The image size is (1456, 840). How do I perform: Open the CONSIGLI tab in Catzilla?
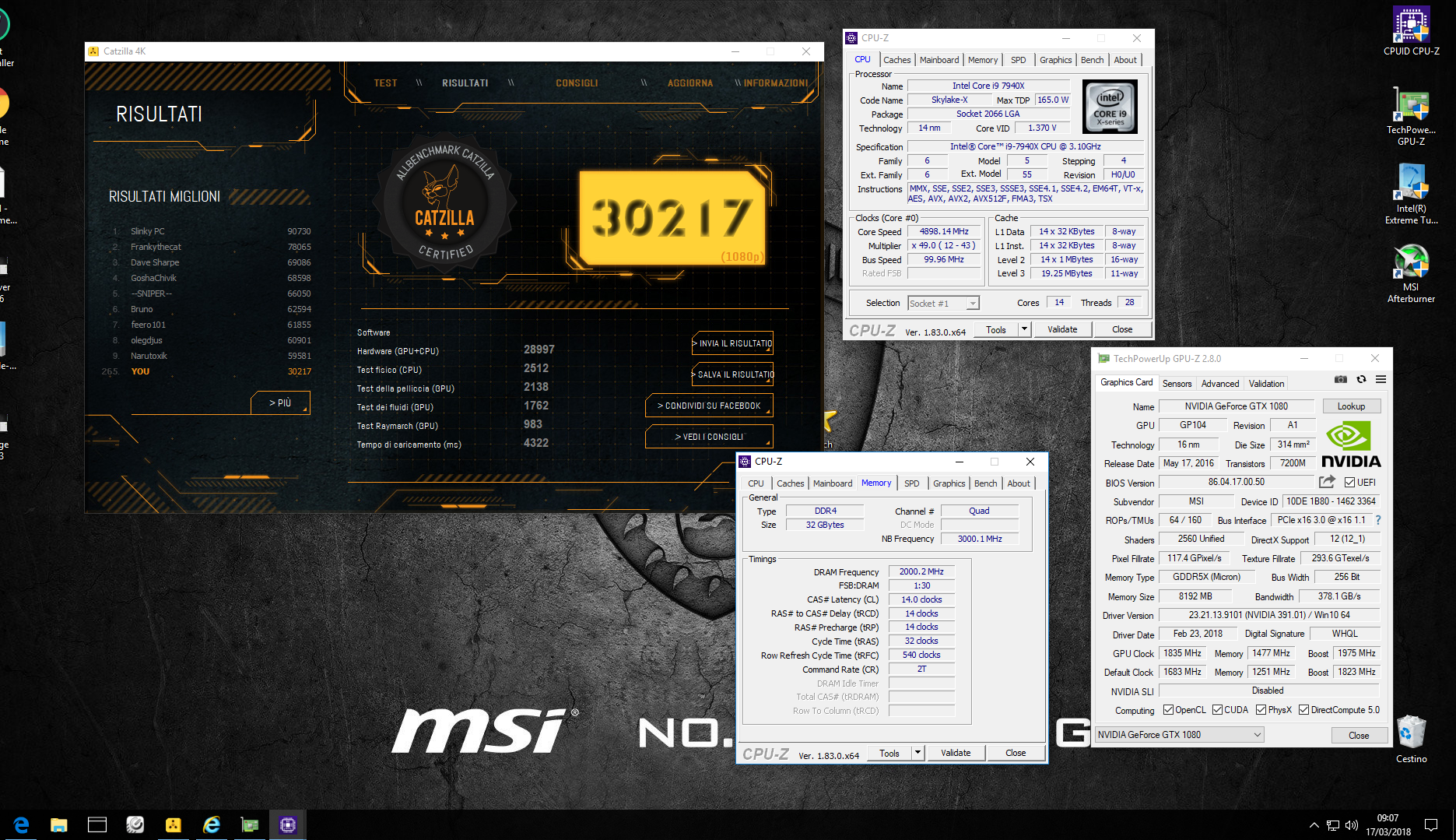coord(577,83)
